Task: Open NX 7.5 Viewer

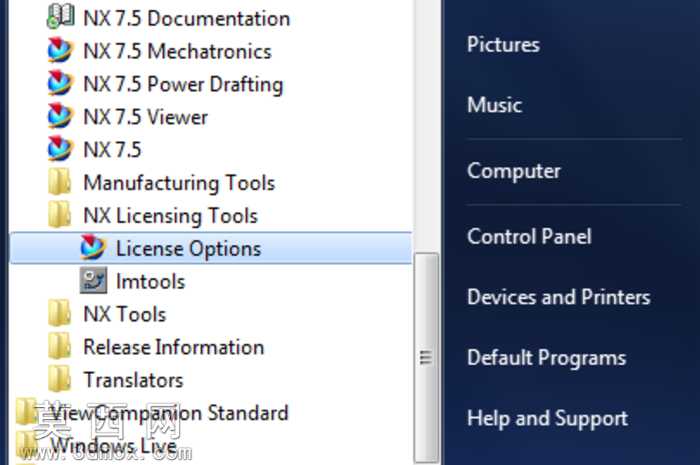Action: [146, 117]
